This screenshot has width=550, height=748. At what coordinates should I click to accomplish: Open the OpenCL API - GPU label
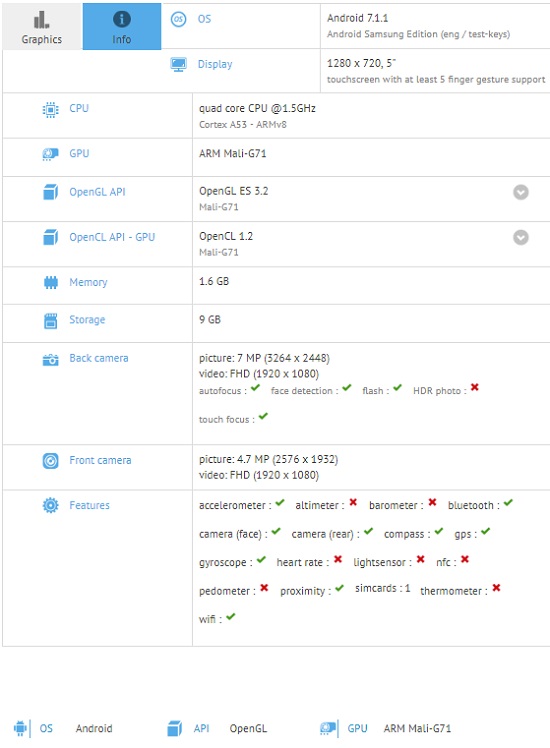112,237
